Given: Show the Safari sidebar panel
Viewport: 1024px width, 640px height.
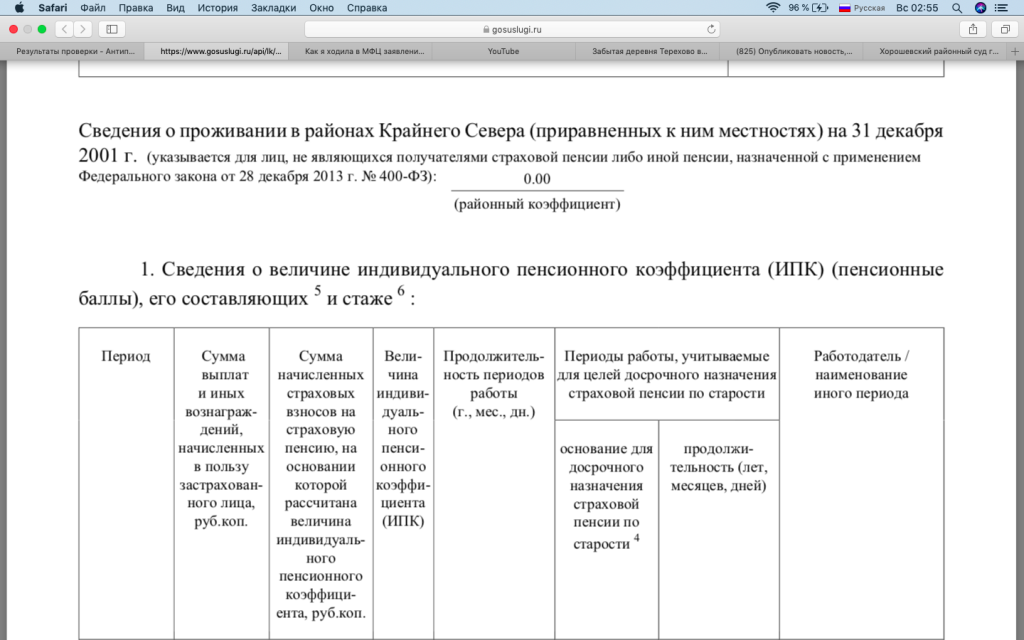Looking at the screenshot, I should (x=110, y=29).
